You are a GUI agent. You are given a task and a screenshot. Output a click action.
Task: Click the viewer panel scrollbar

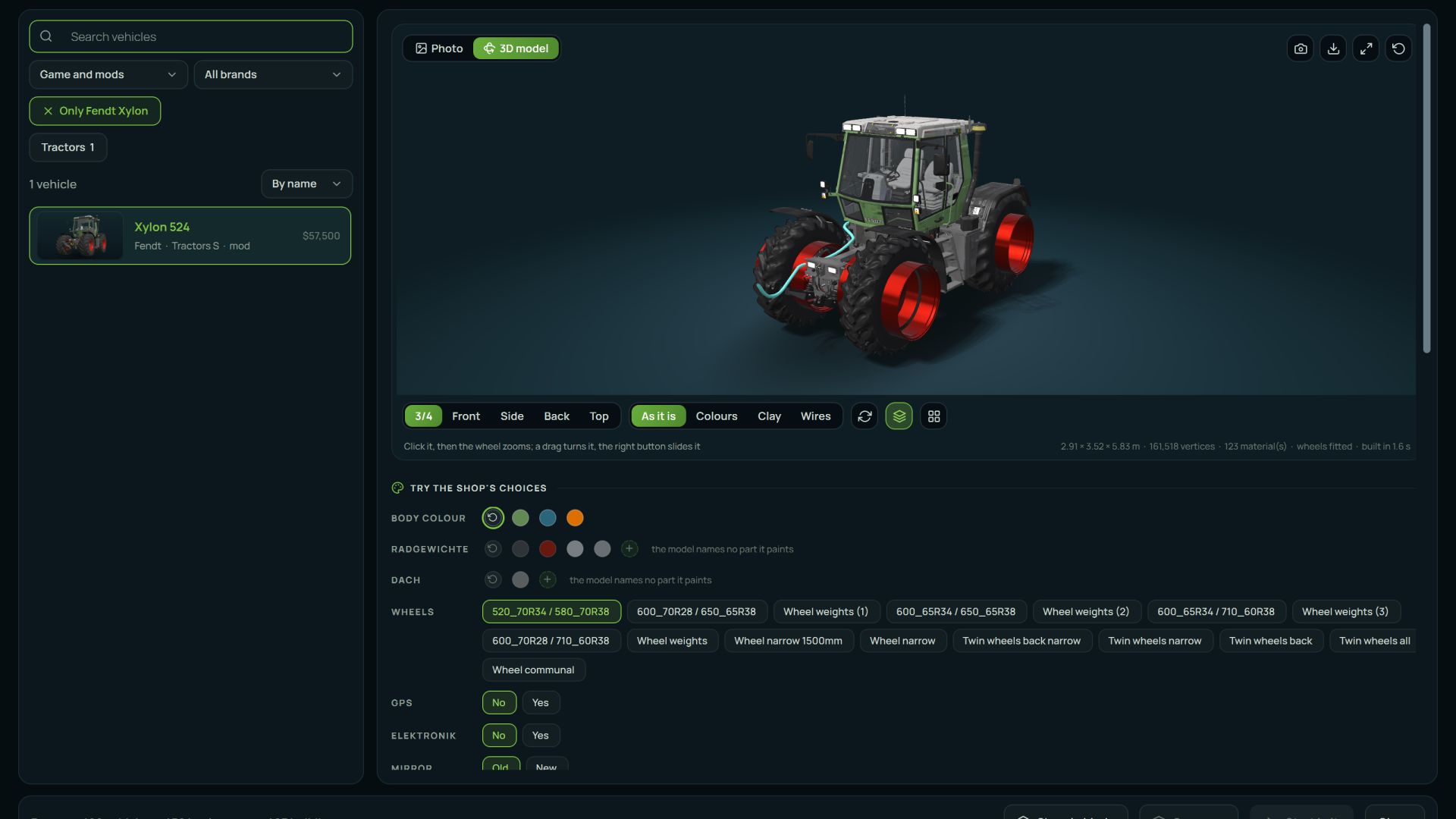click(x=1426, y=188)
